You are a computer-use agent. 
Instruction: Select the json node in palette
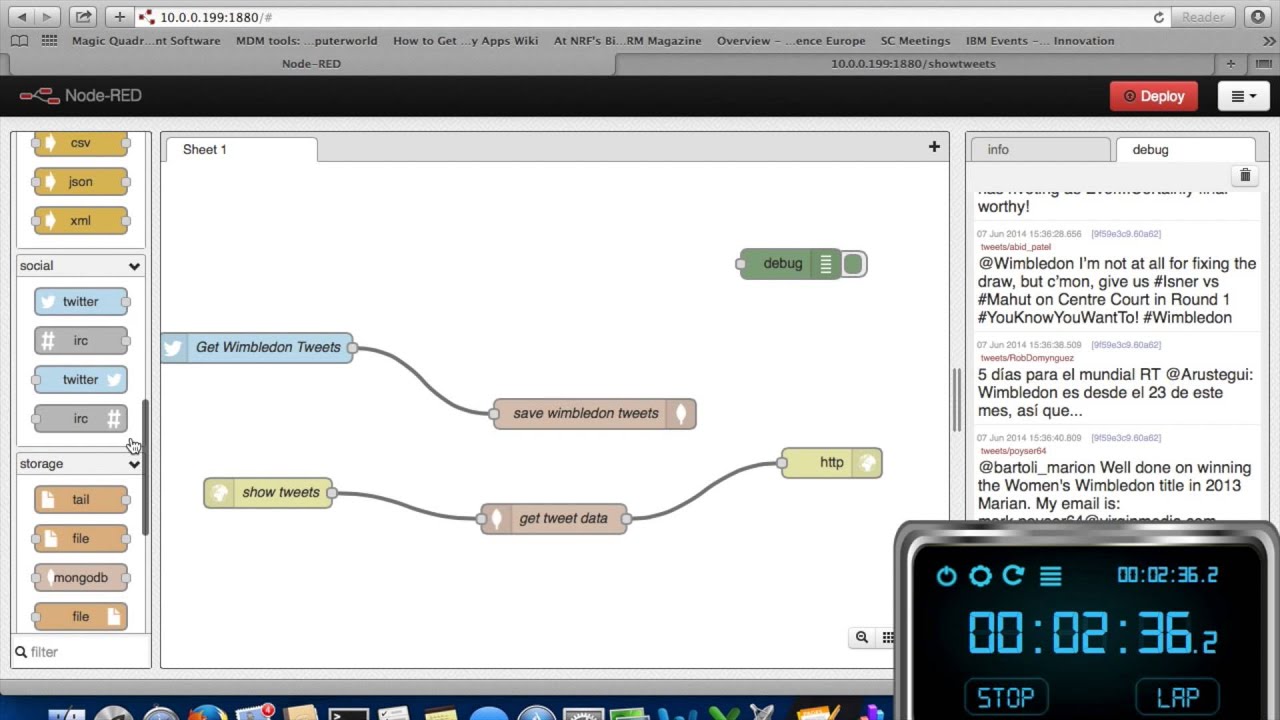coord(81,182)
